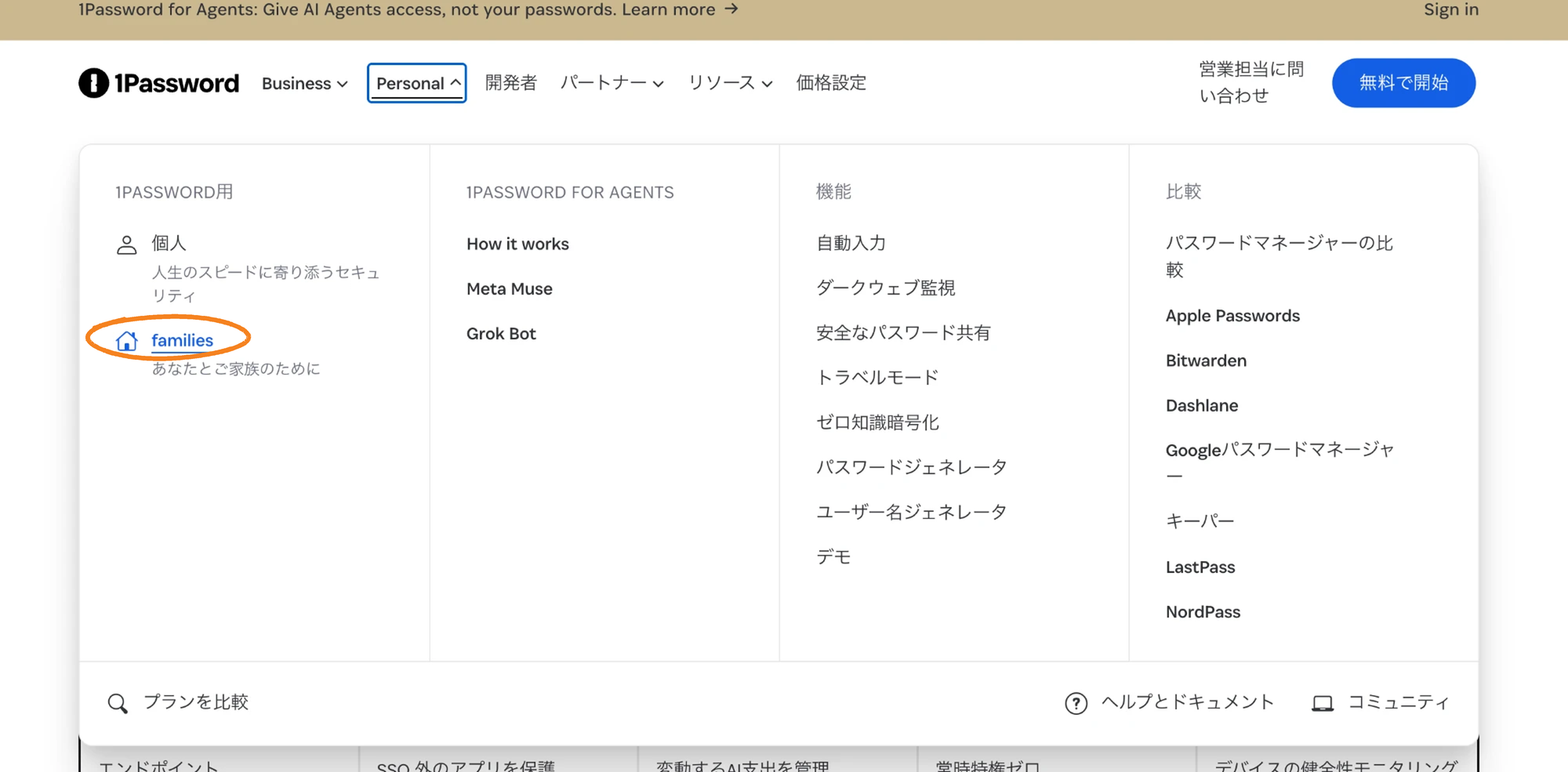1568x772 pixels.
Task: Open LastPass comparison link
Action: click(x=1200, y=567)
